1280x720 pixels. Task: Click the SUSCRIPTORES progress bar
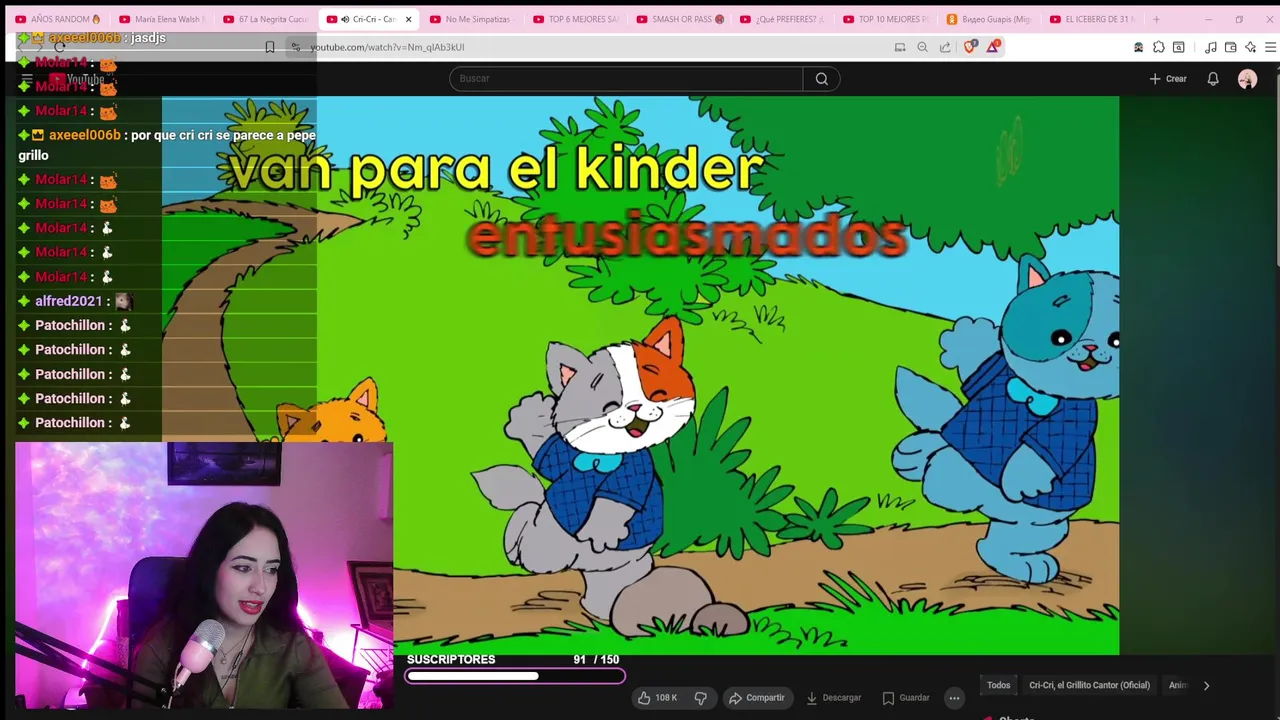click(x=516, y=676)
